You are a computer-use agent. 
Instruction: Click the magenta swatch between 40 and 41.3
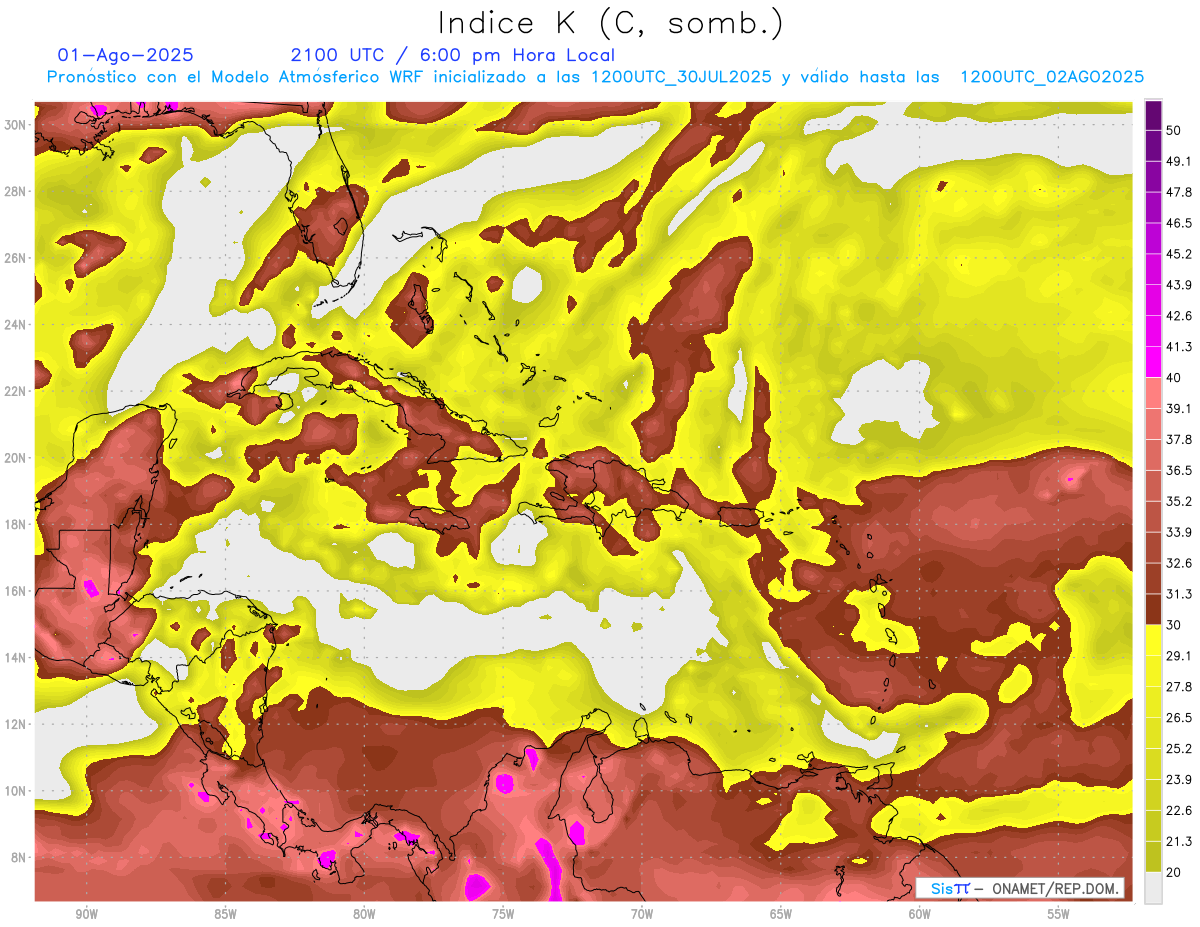pos(1154,362)
